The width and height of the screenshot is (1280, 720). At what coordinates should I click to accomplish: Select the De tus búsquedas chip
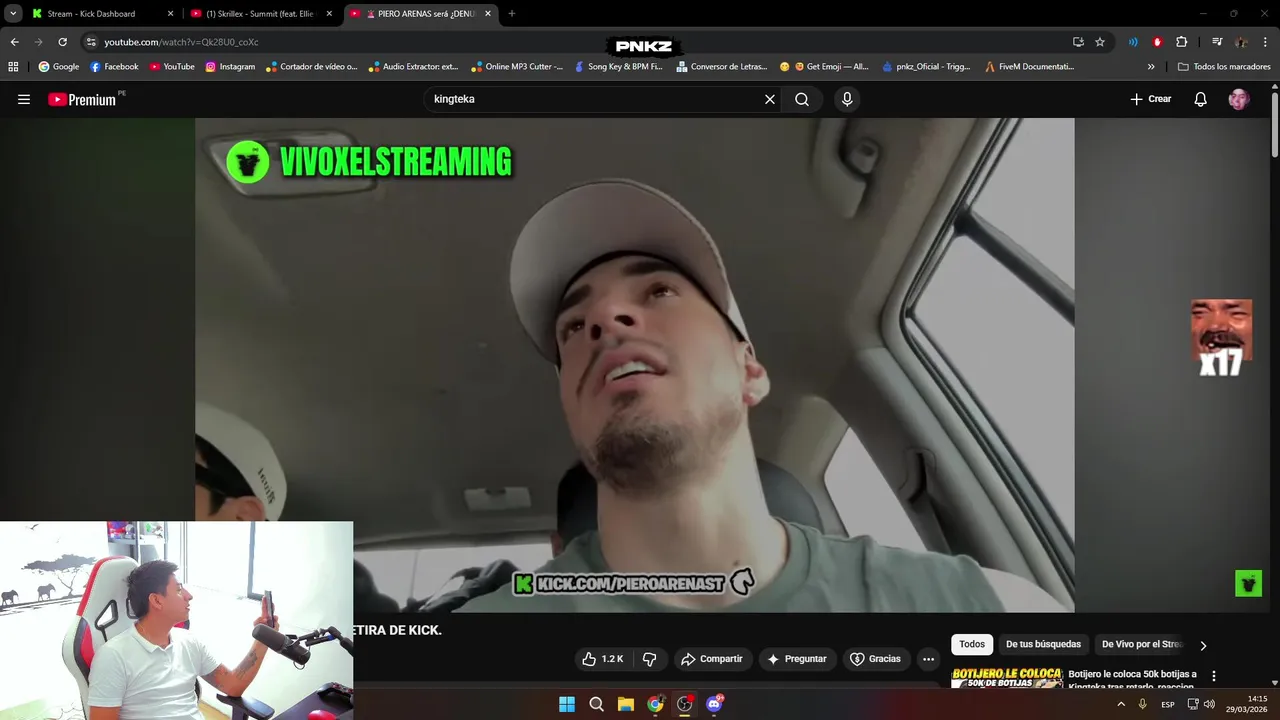click(1043, 644)
